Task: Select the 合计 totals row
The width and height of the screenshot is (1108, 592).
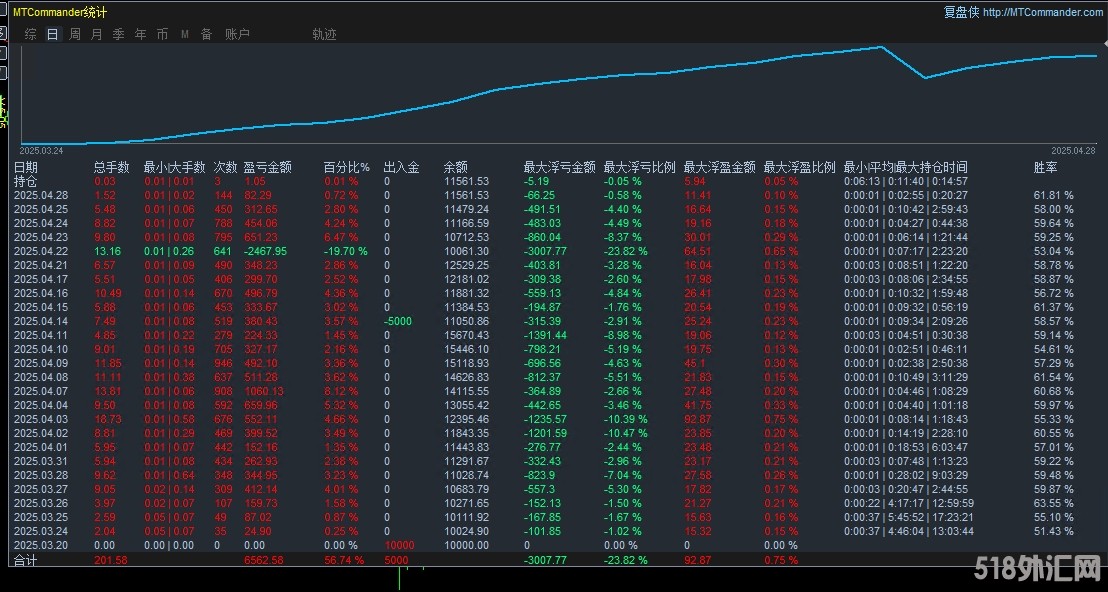Action: [25, 561]
